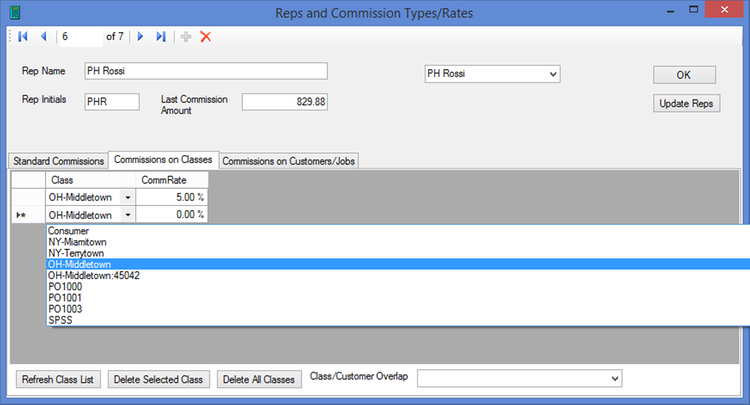The height and width of the screenshot is (405, 750).
Task: Select the new-row marker row header
Action: point(28,215)
